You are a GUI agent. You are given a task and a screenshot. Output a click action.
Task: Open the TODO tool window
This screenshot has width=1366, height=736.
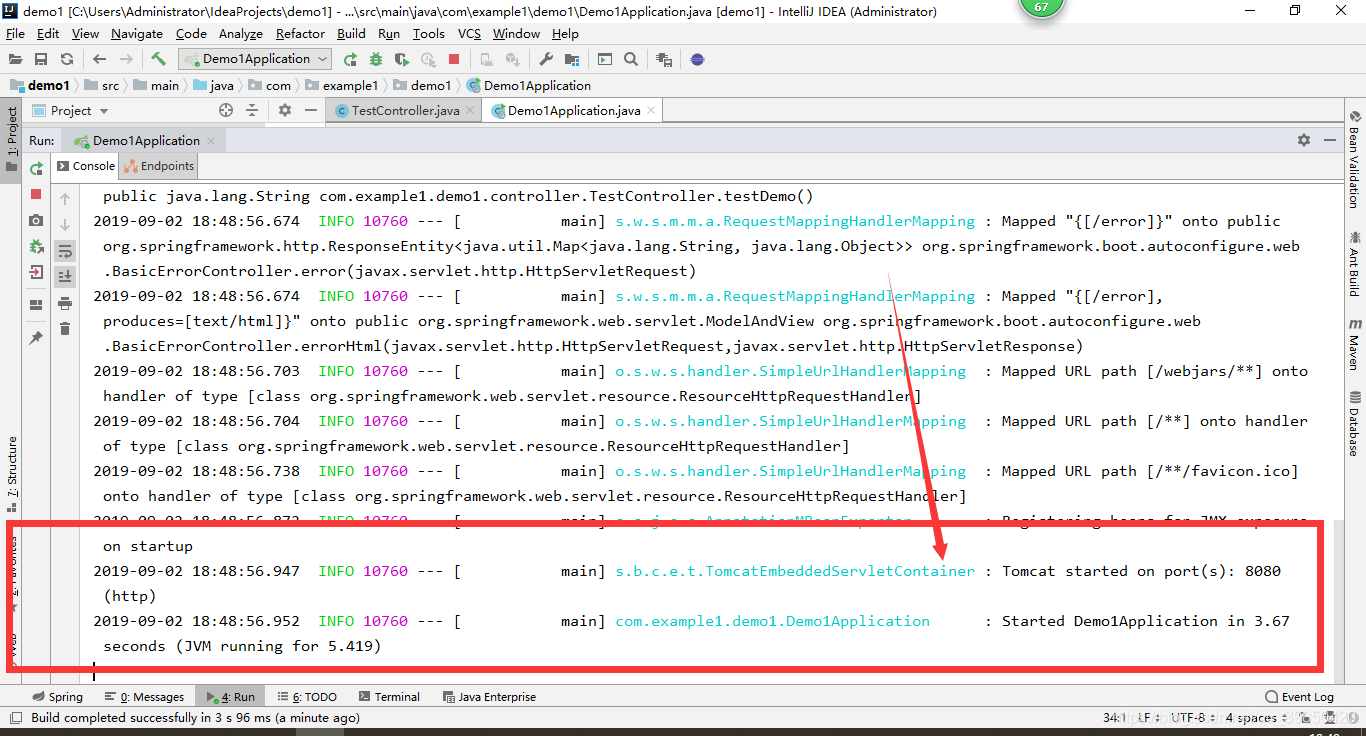pos(306,697)
